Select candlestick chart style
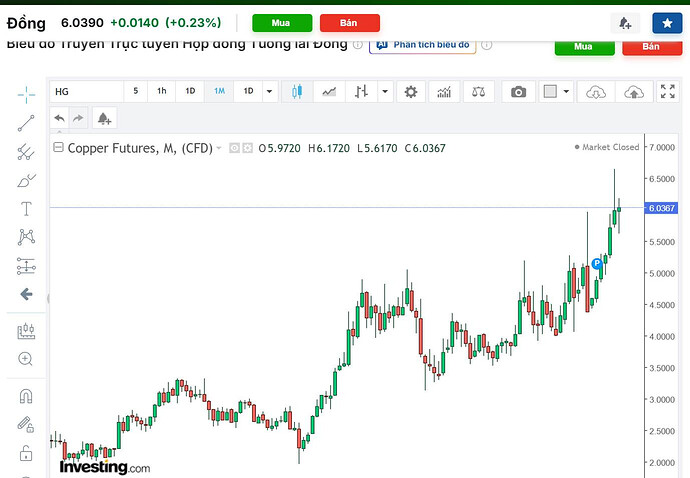 (x=297, y=92)
